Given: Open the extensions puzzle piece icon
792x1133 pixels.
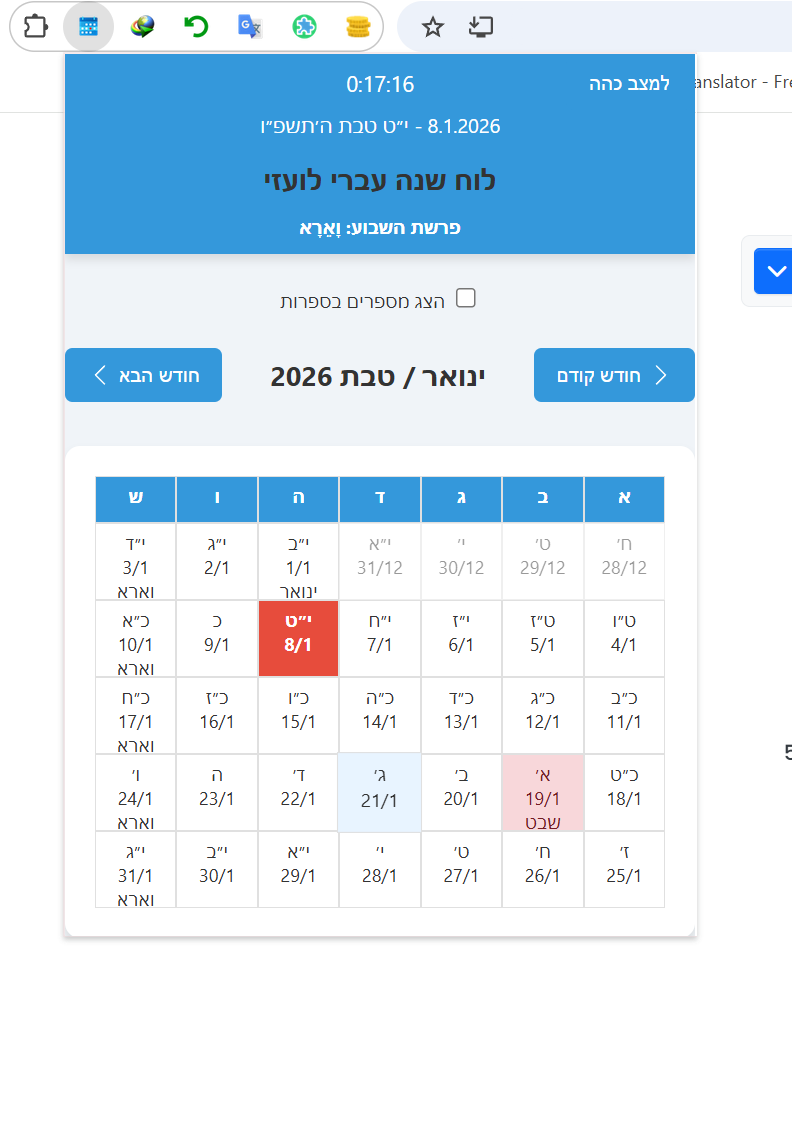Looking at the screenshot, I should pyautogui.click(x=35, y=26).
